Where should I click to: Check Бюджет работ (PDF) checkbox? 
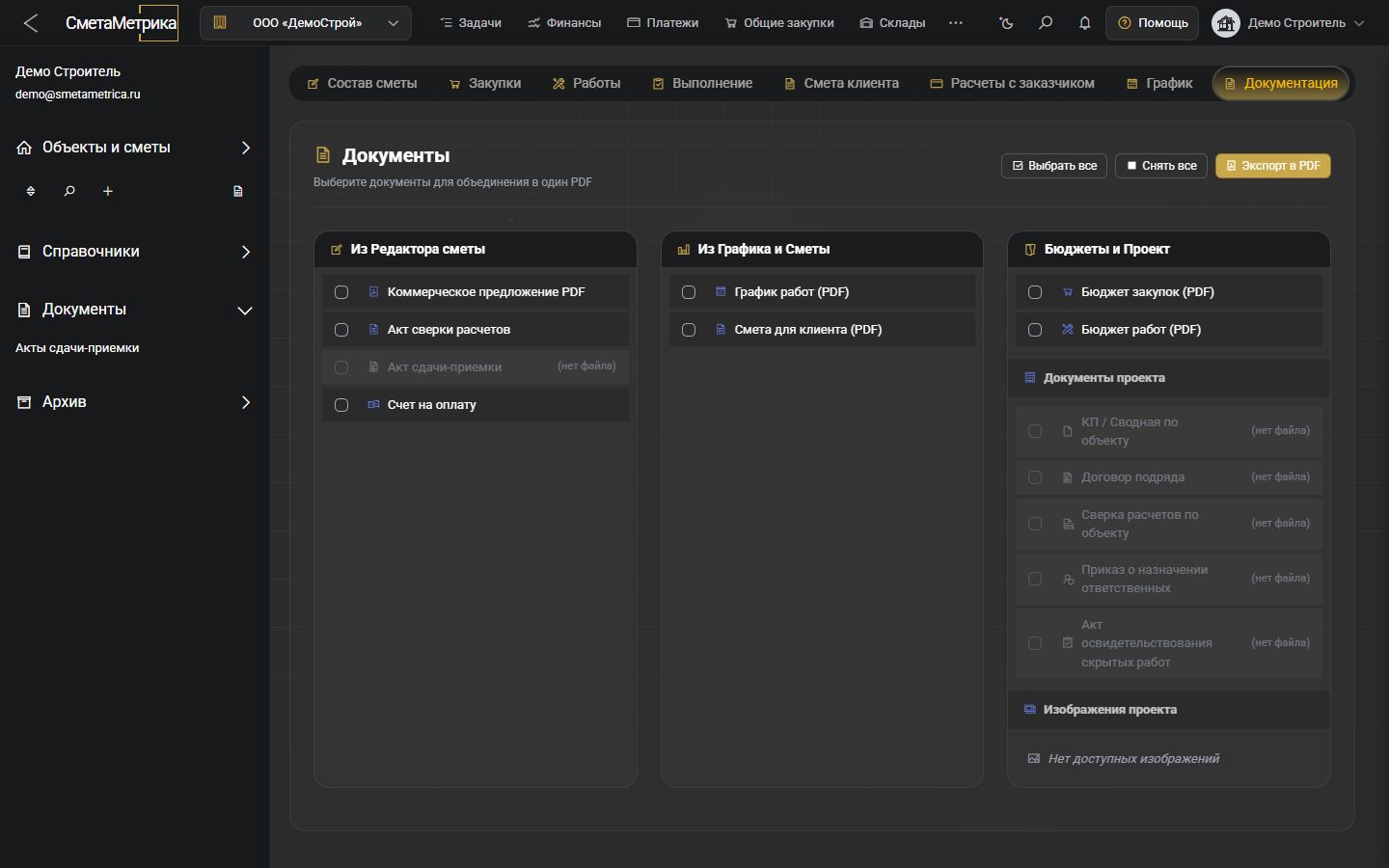1035,330
